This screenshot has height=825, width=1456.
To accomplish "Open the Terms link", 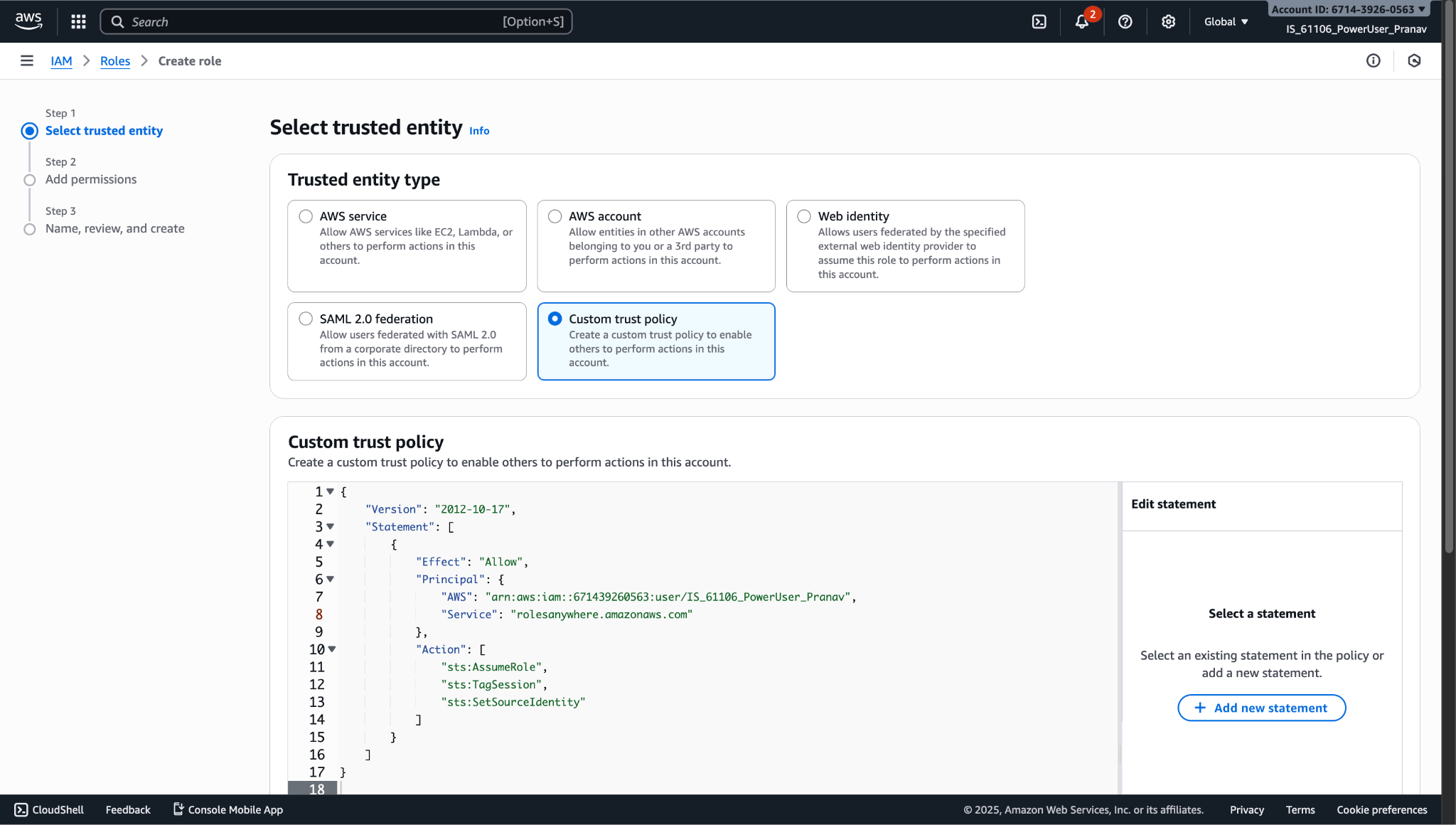I will coord(1300,810).
